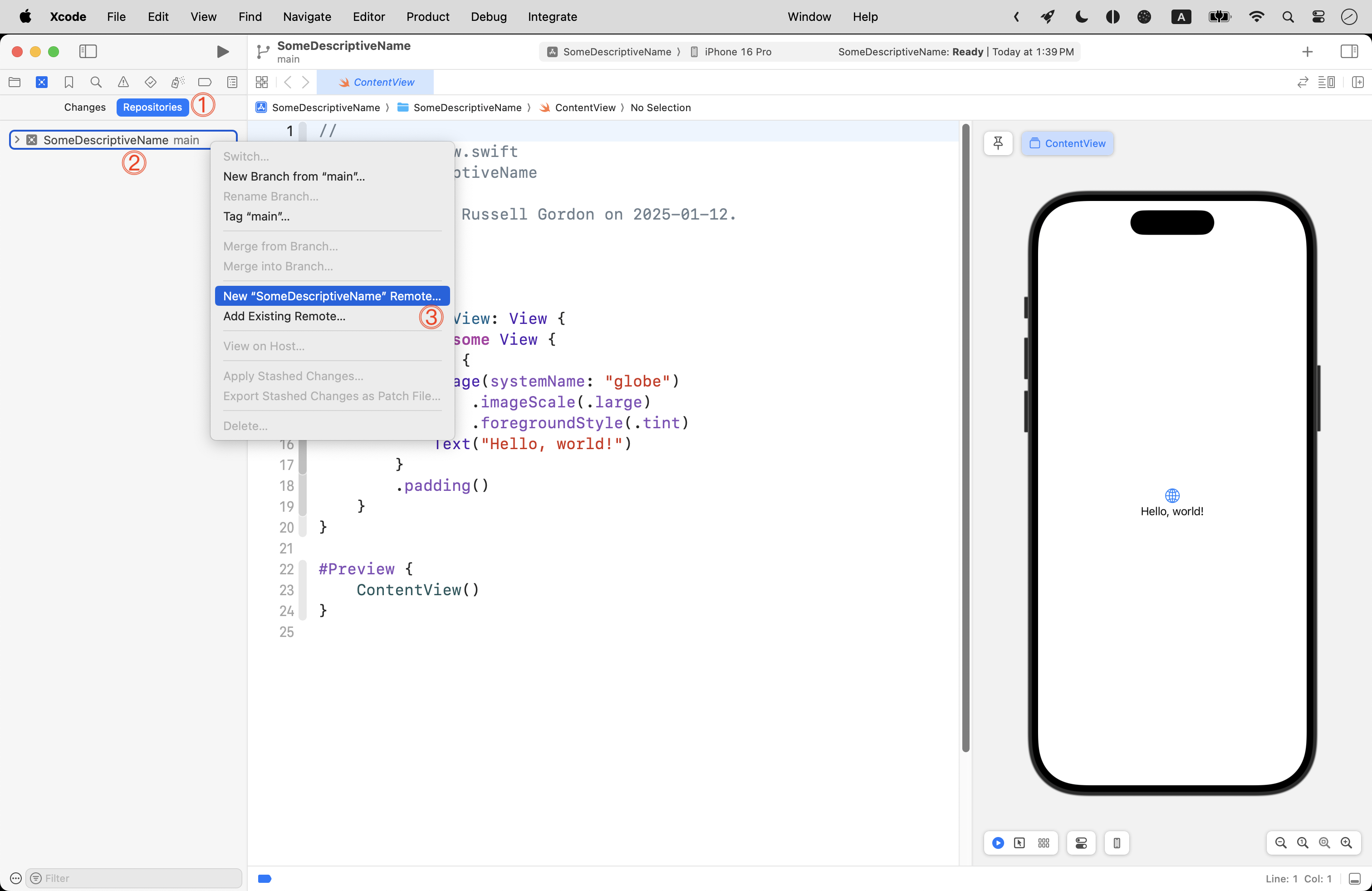The height and width of the screenshot is (891, 1372).
Task: Open the Issue navigator warning icon
Action: pos(123,83)
